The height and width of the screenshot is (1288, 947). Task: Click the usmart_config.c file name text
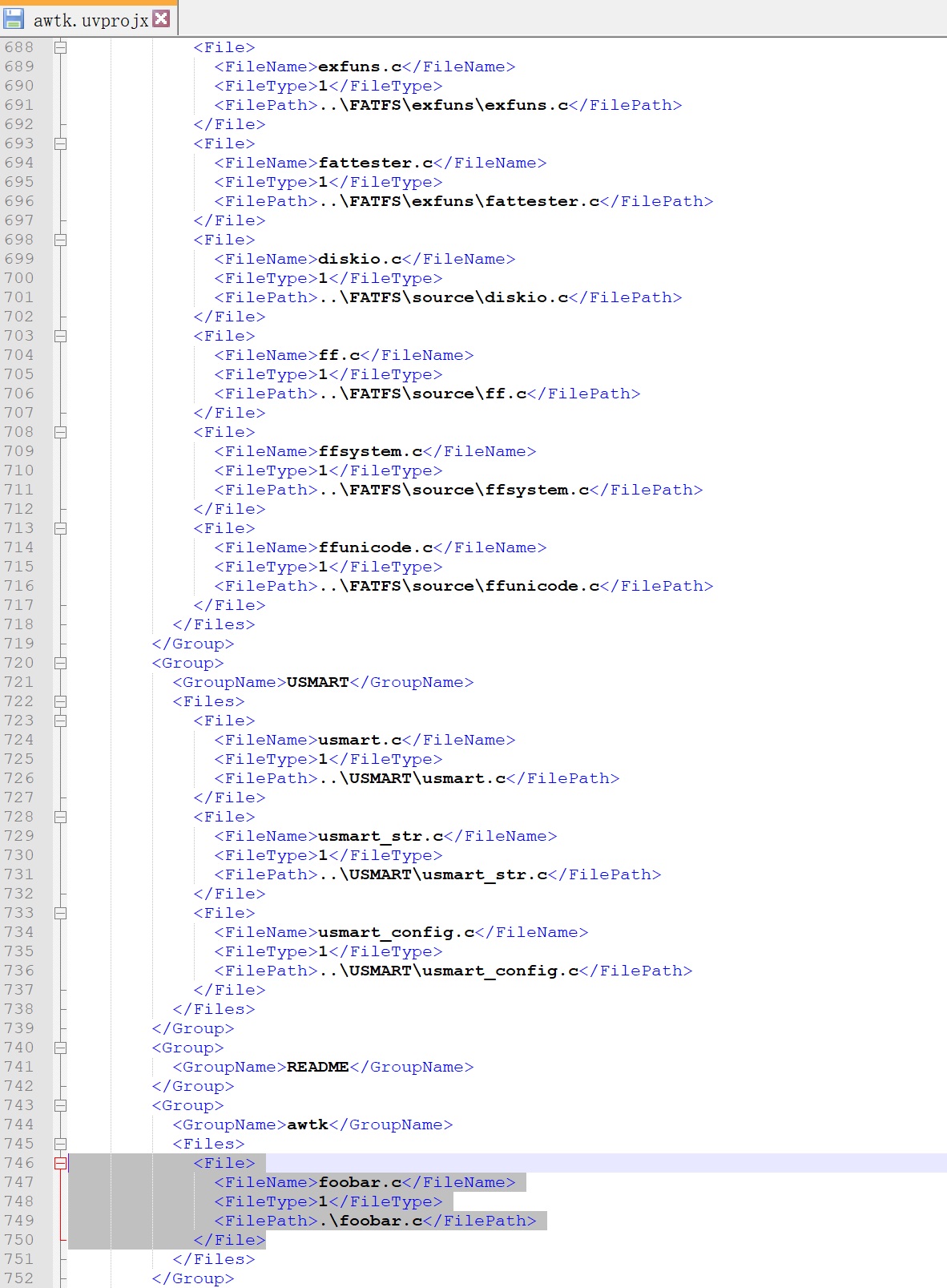(397, 932)
